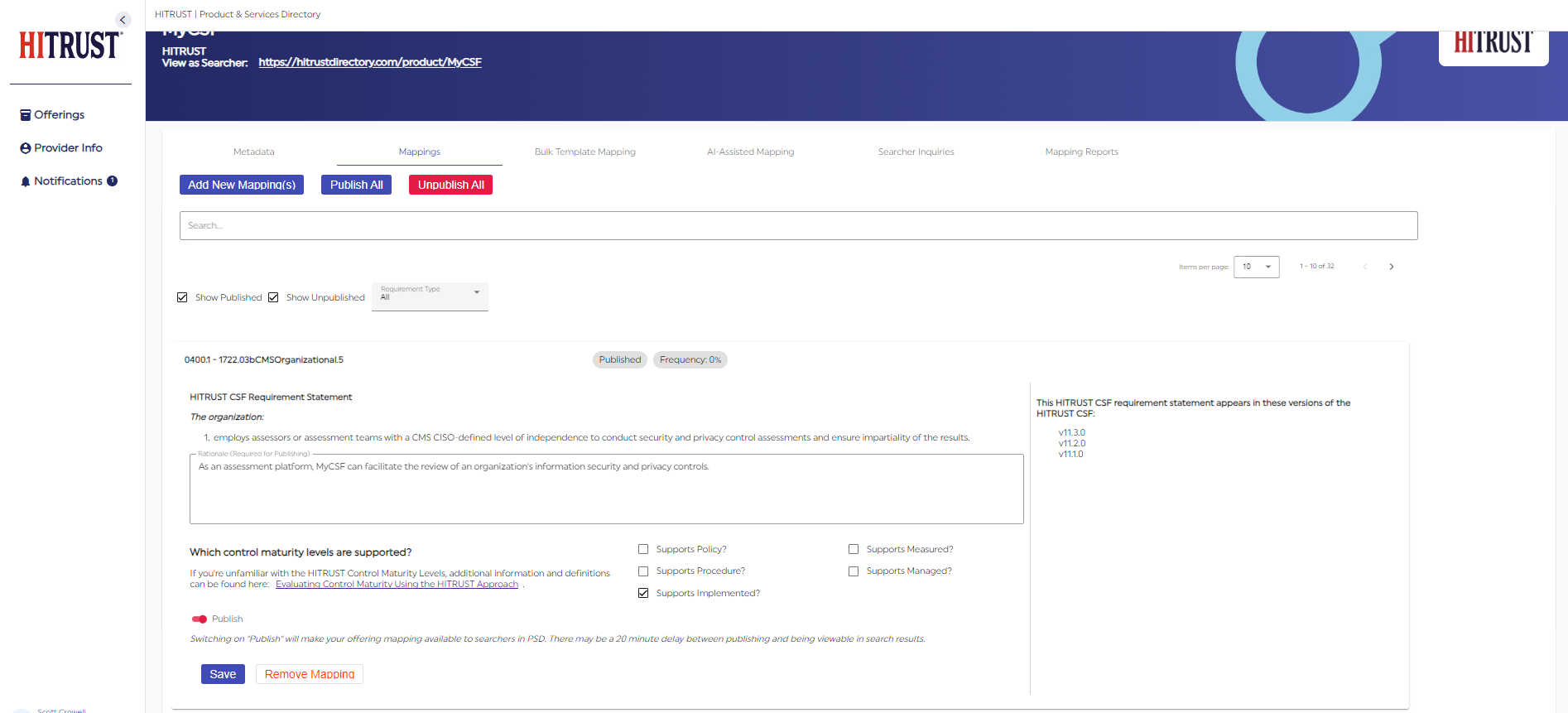This screenshot has height=713, width=1568.
Task: Open the Bulk Template Mapping tab
Action: tap(585, 152)
